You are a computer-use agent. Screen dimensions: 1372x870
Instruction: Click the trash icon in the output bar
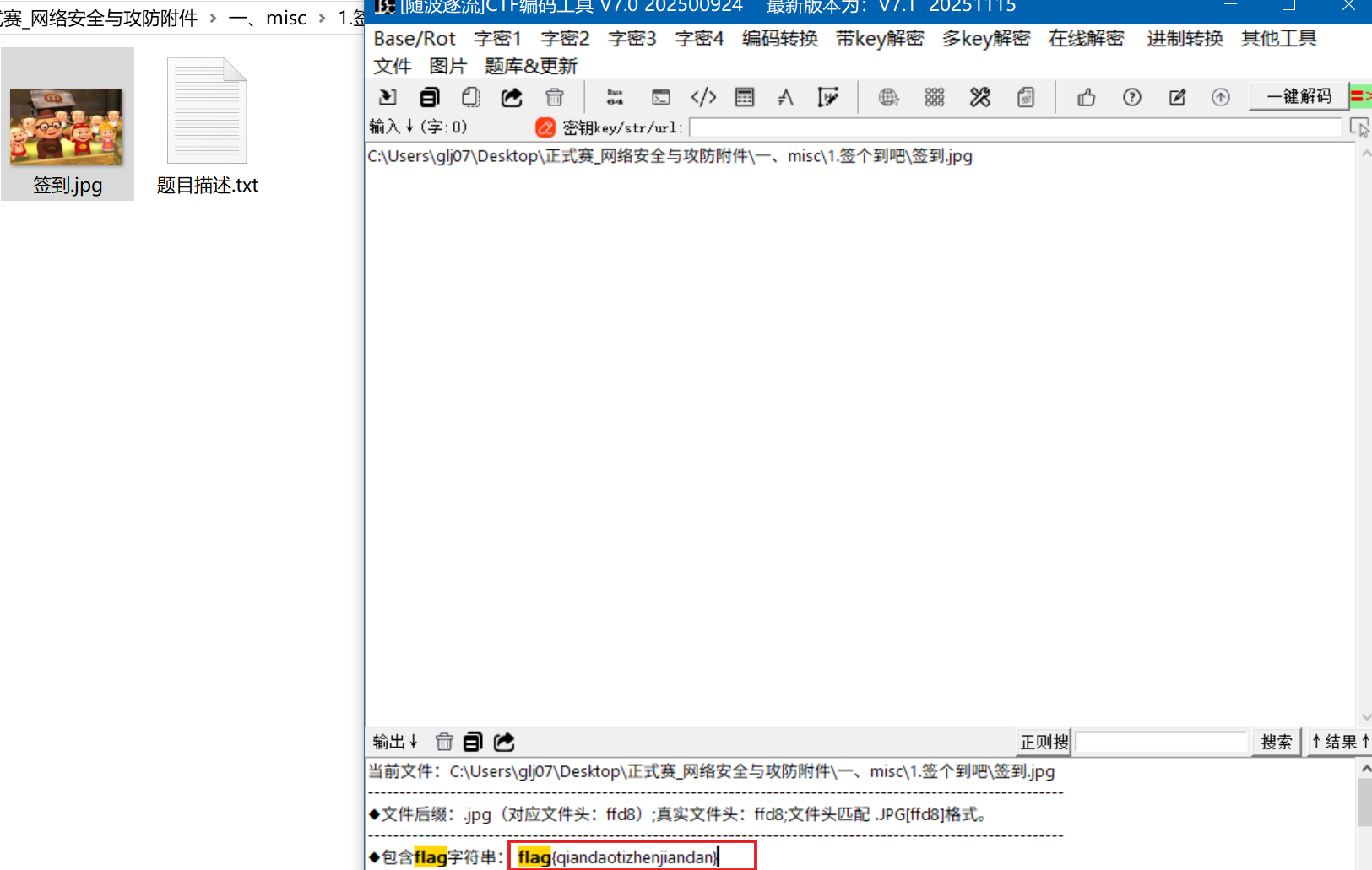(x=444, y=742)
